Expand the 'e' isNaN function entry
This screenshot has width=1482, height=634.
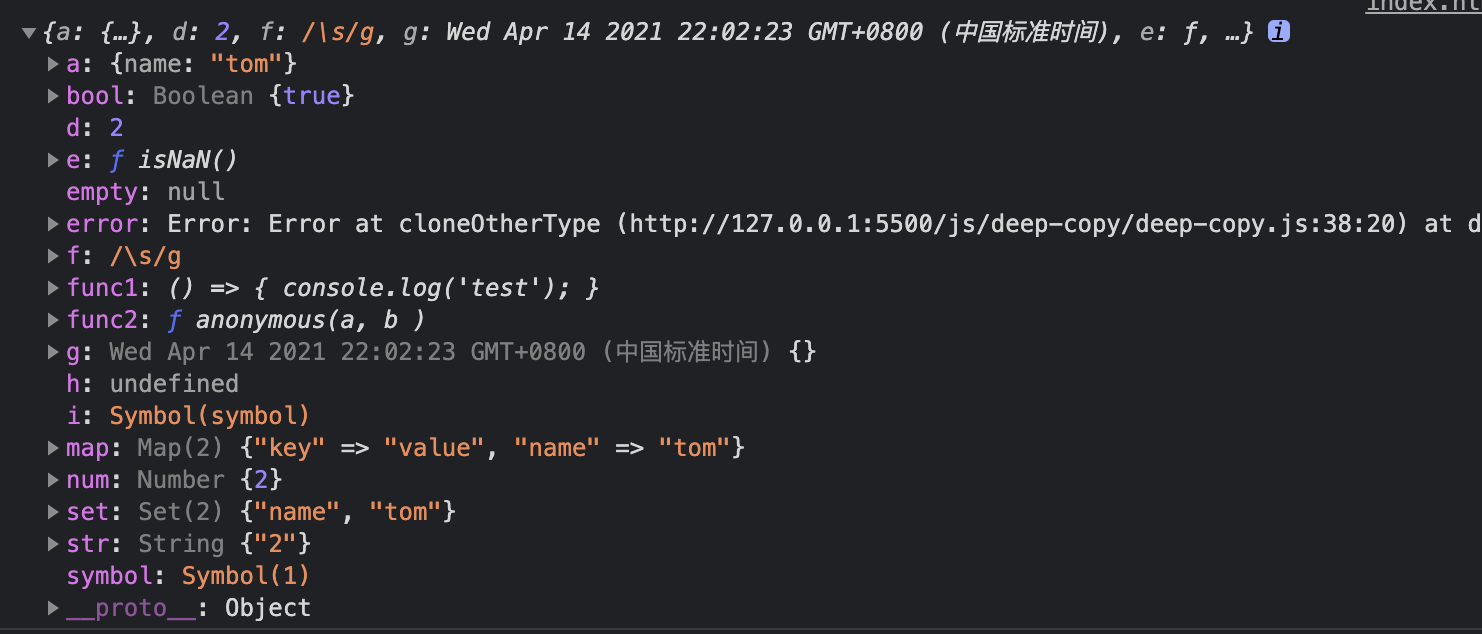pos(53,161)
